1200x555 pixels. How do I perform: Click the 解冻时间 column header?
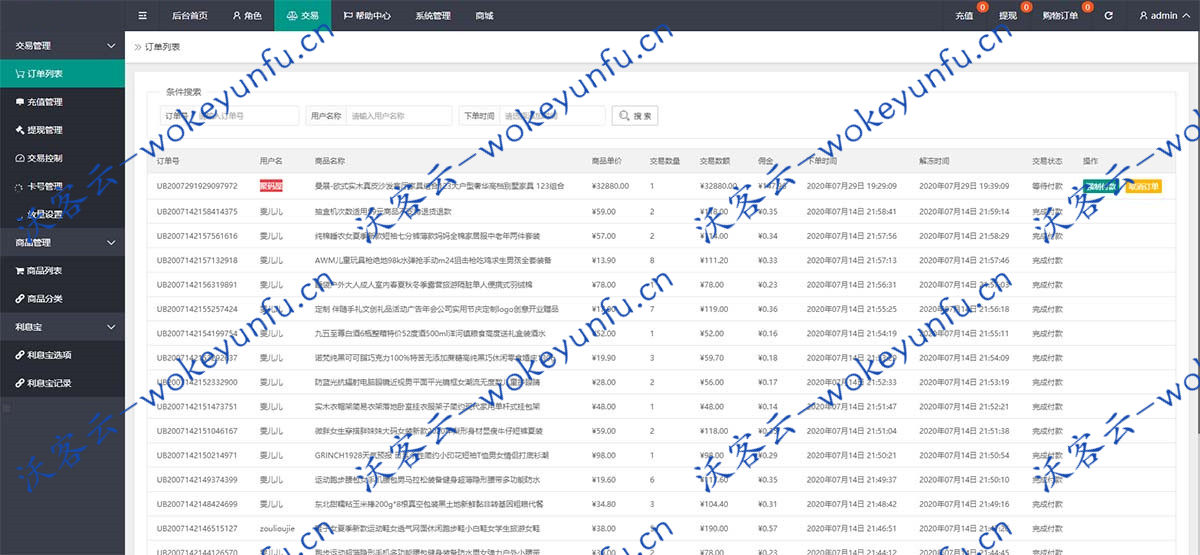coord(934,161)
